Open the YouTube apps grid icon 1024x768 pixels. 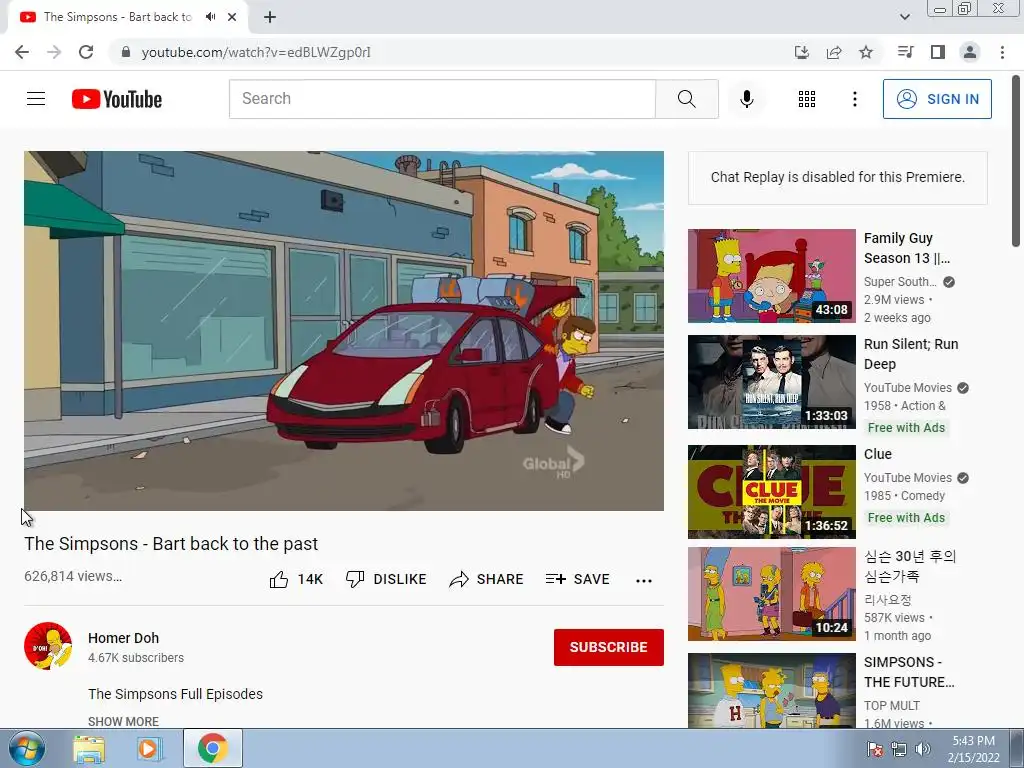(807, 99)
